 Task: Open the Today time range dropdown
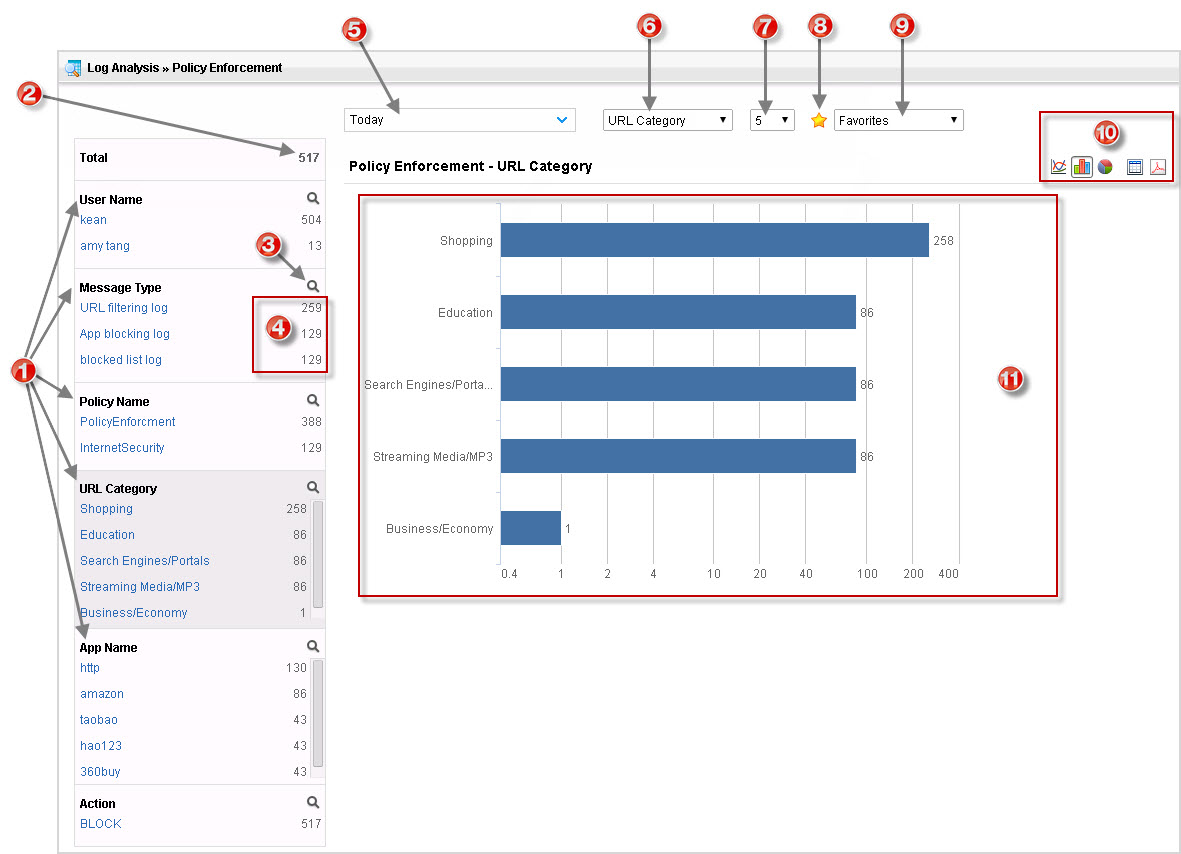point(459,120)
